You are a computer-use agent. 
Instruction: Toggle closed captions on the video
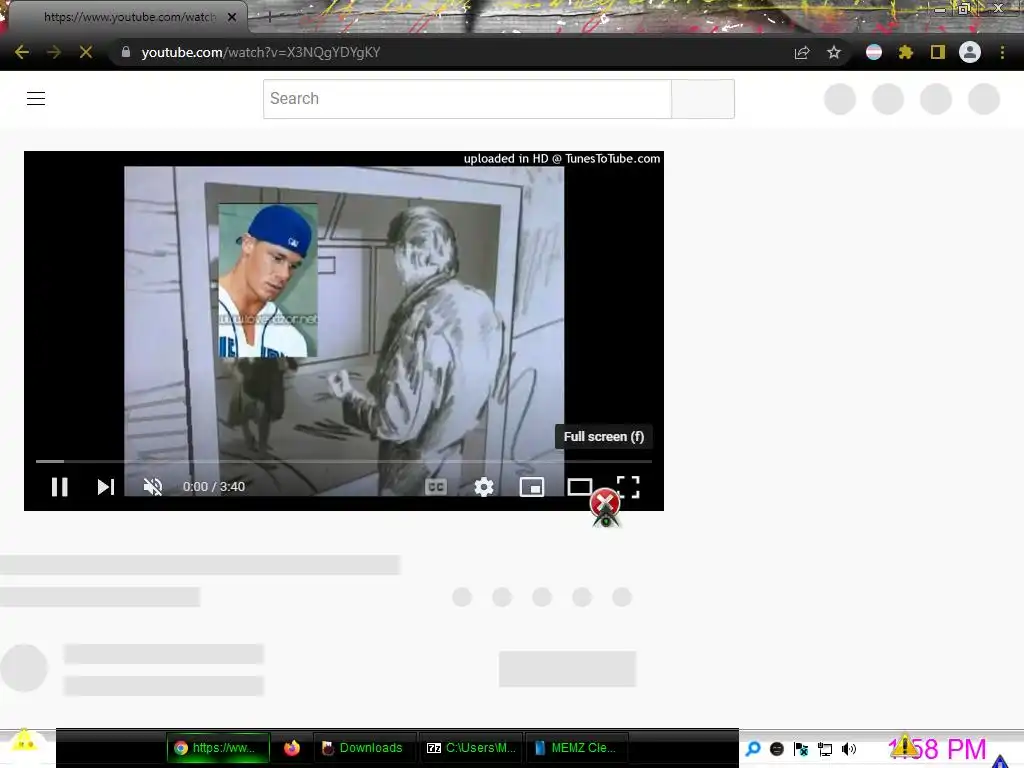(436, 487)
